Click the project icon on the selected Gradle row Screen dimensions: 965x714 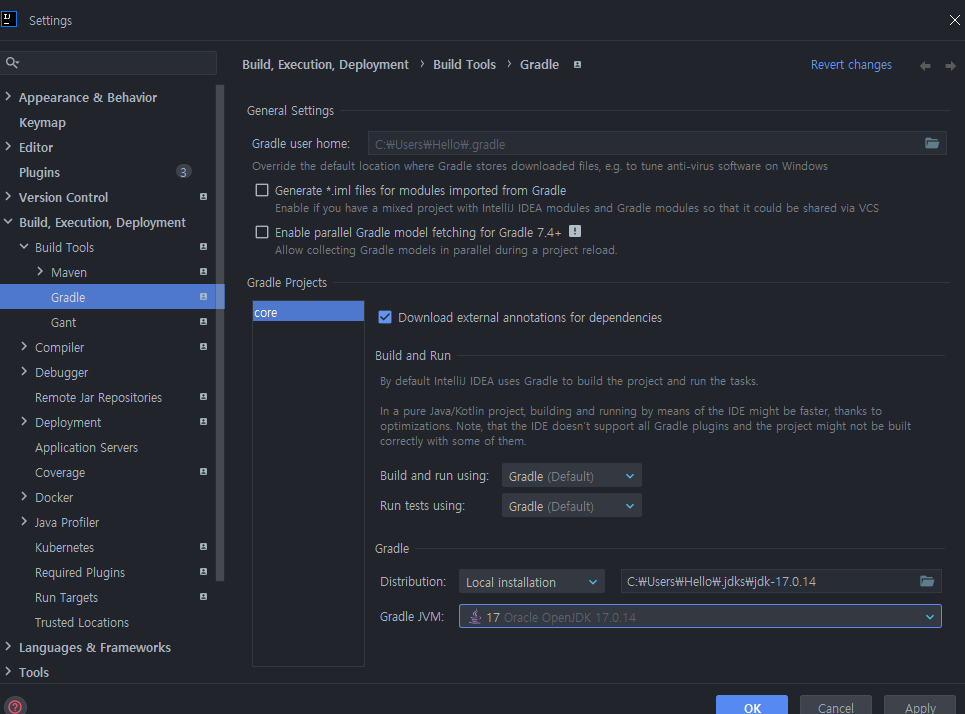[203, 297]
